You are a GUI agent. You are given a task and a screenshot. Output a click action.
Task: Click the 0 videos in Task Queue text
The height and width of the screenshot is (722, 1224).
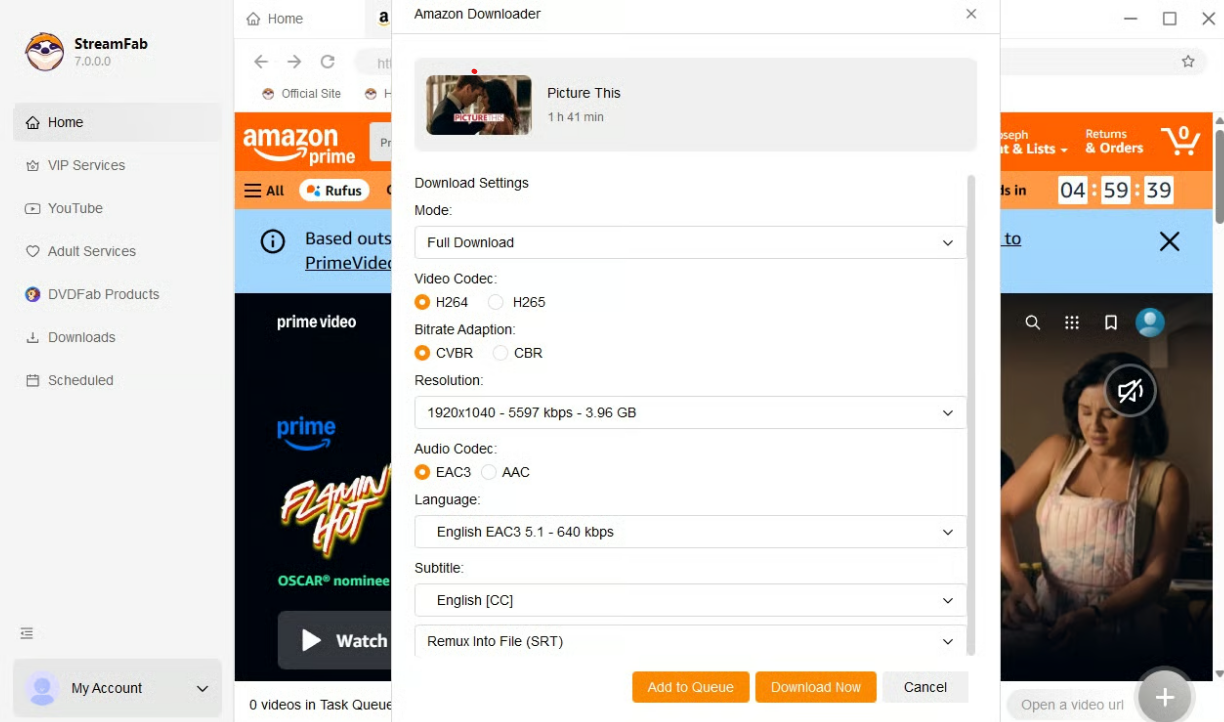pyautogui.click(x=320, y=704)
